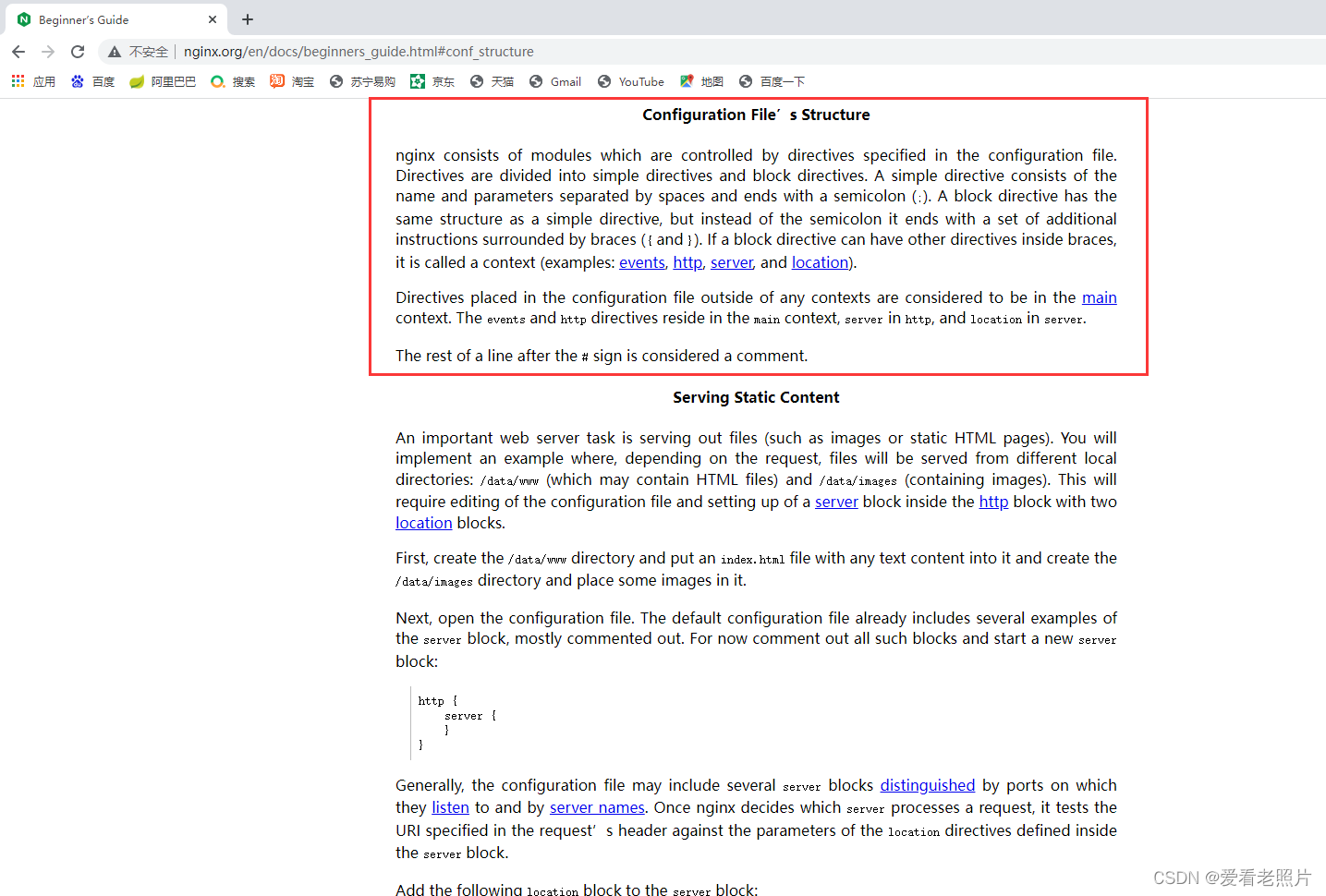Go back with the browser back arrow

coord(18,52)
